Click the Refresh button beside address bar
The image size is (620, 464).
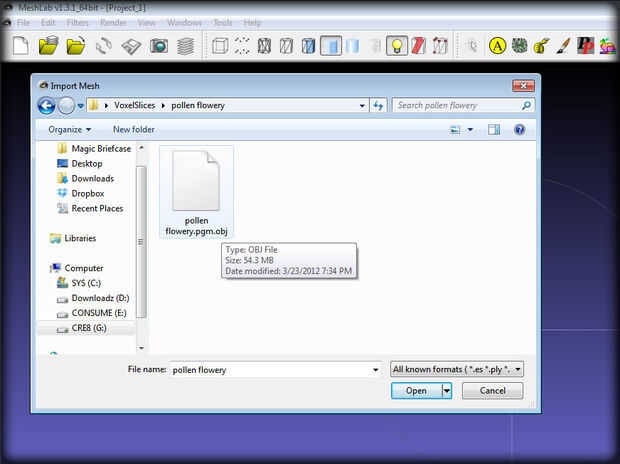378,106
